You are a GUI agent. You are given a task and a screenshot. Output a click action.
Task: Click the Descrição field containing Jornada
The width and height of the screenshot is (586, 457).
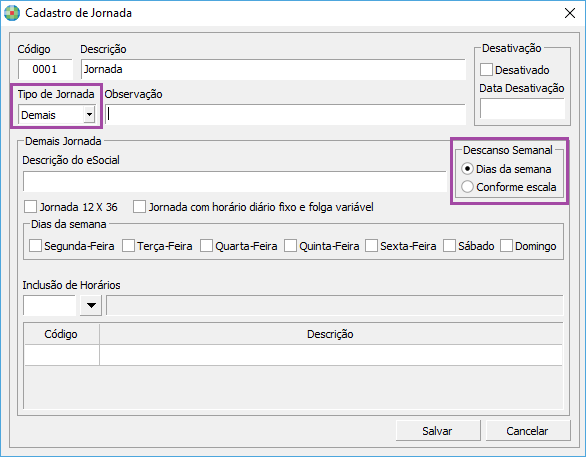[x=273, y=69]
